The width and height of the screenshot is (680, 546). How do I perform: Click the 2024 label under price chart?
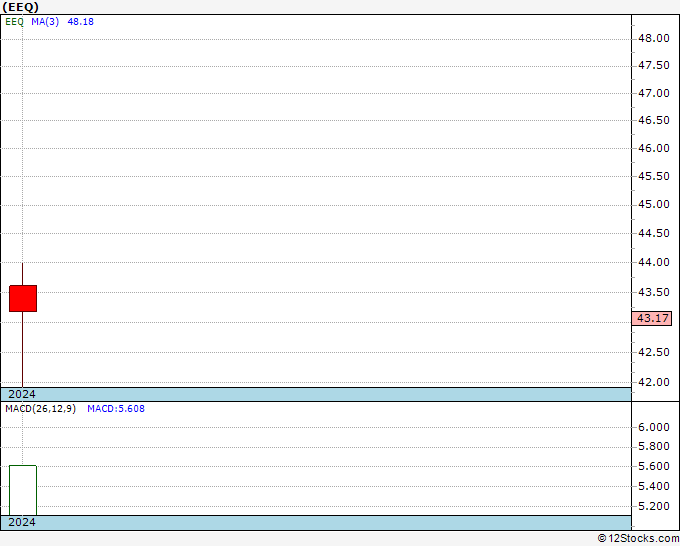click(x=22, y=394)
